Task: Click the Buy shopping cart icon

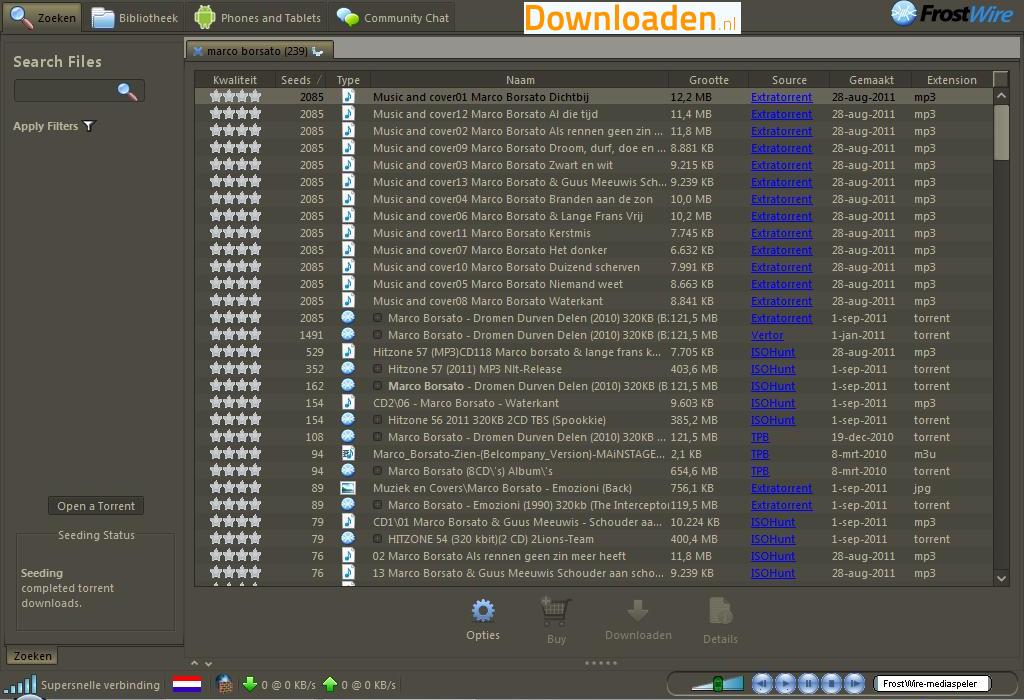Action: coord(556,612)
